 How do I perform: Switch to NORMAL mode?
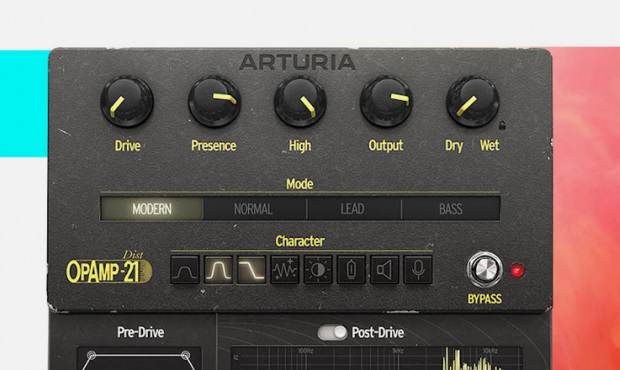pyautogui.click(x=253, y=209)
